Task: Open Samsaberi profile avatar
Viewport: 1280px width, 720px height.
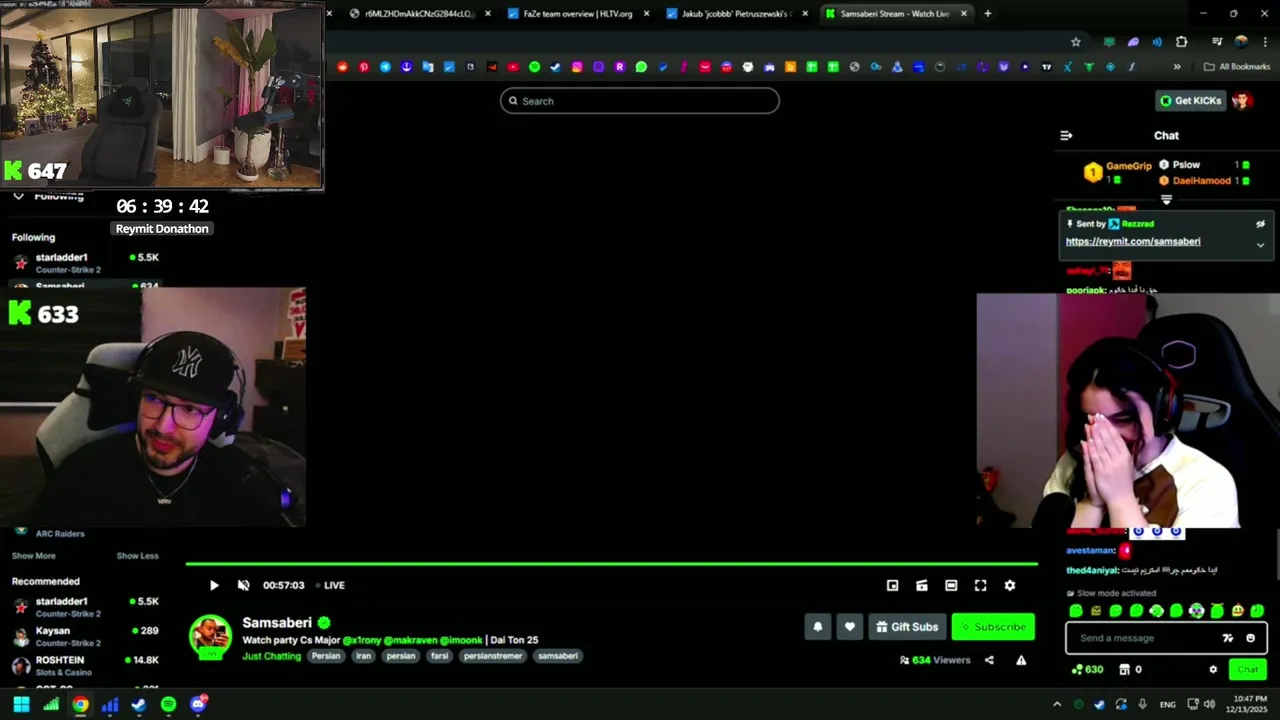Action: tap(210, 637)
